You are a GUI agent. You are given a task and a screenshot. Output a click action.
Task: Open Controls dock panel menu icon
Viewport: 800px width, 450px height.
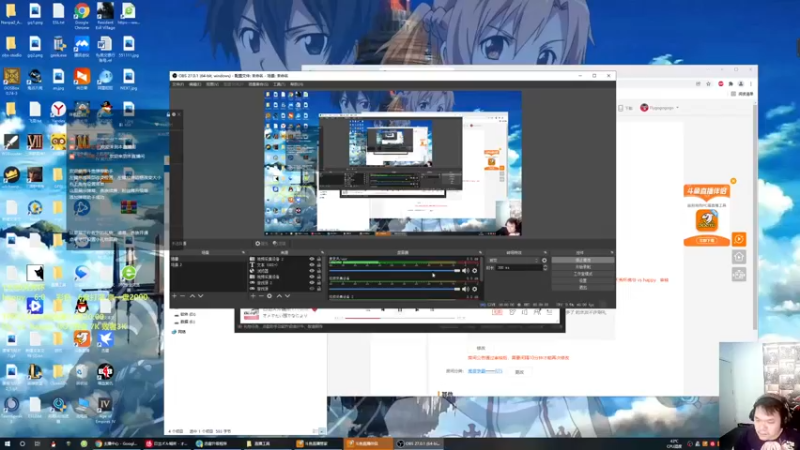(x=612, y=253)
